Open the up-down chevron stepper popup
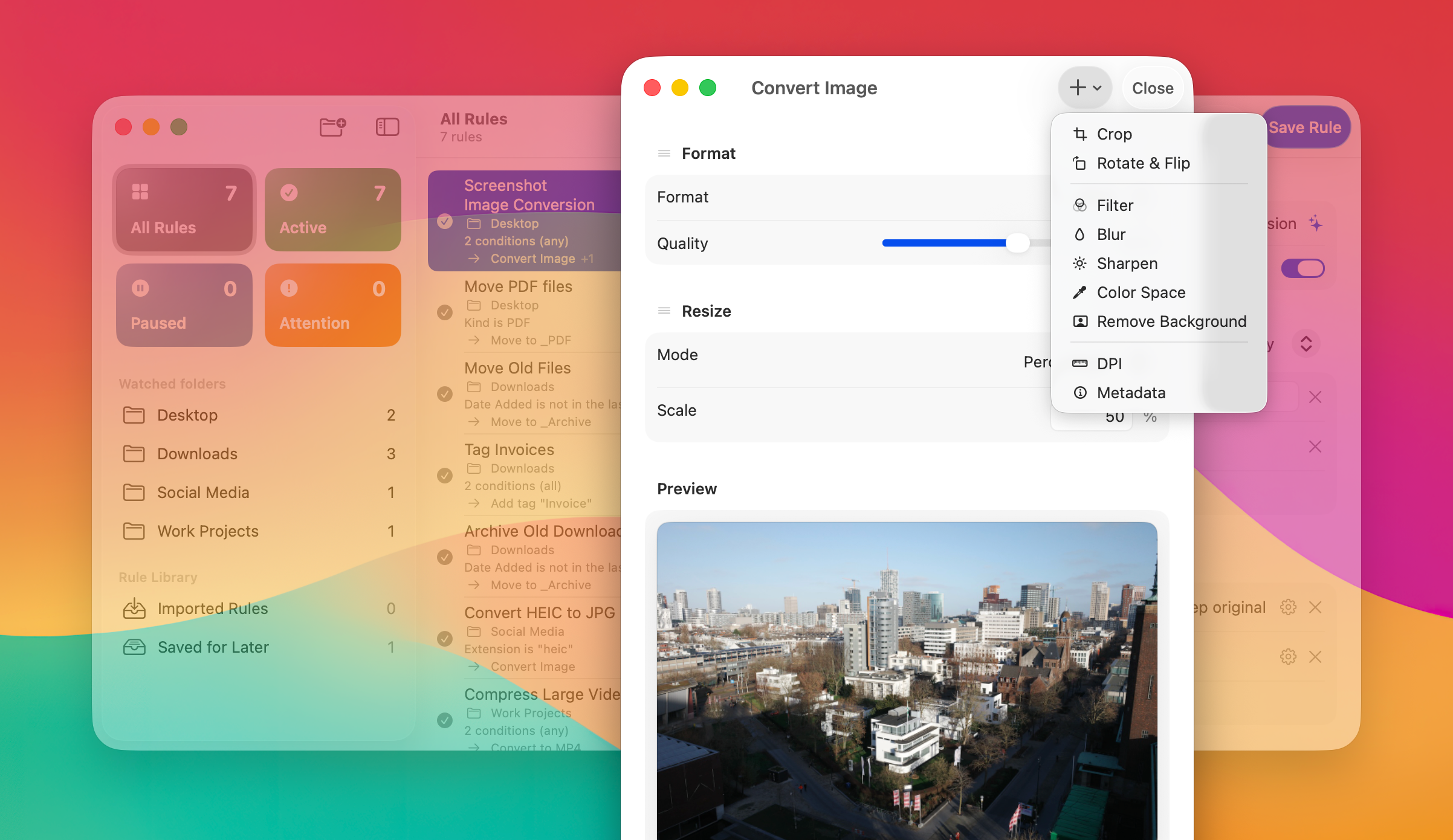1453x840 pixels. point(1306,344)
